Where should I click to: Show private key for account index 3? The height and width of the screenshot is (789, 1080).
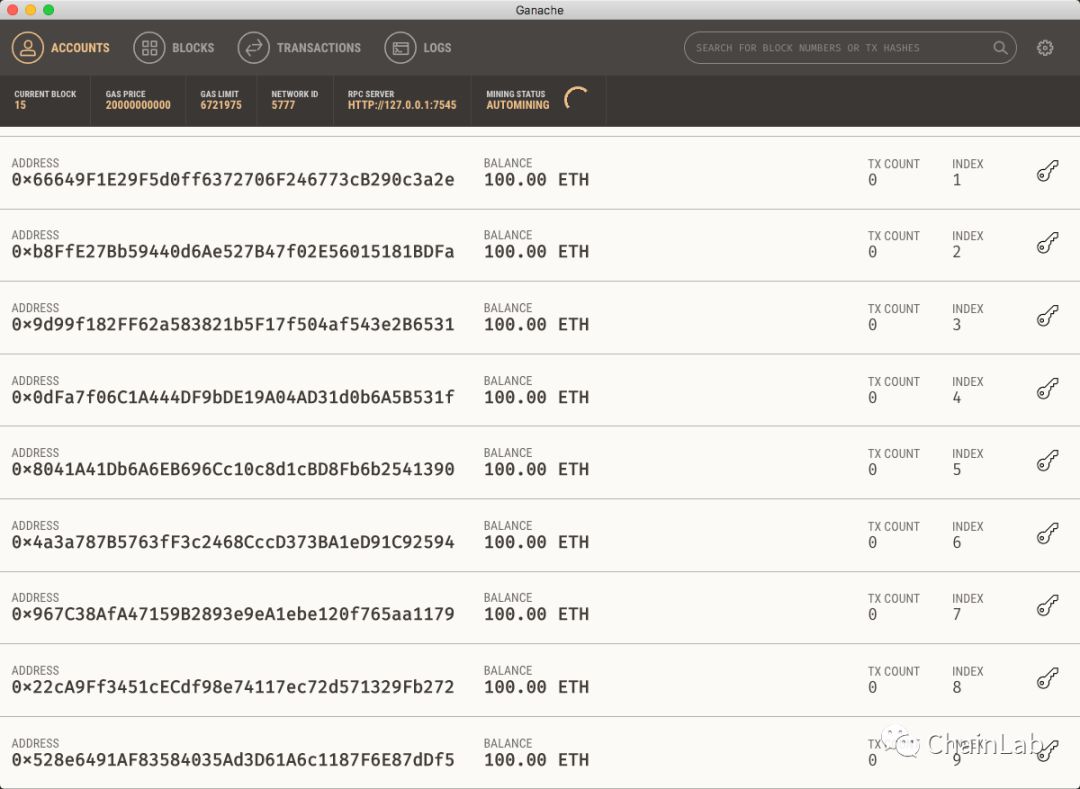[1048, 316]
